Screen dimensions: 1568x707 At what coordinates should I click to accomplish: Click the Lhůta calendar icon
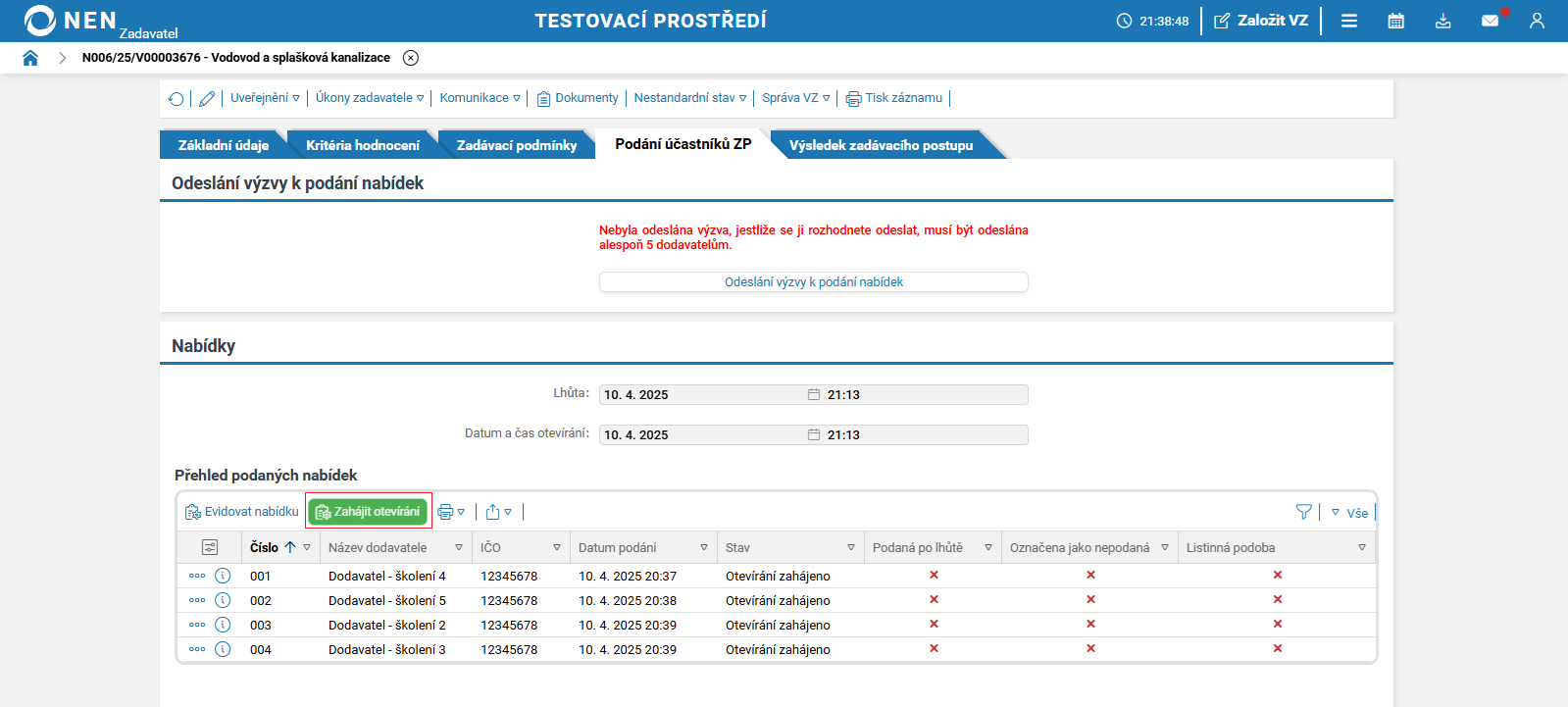point(814,395)
